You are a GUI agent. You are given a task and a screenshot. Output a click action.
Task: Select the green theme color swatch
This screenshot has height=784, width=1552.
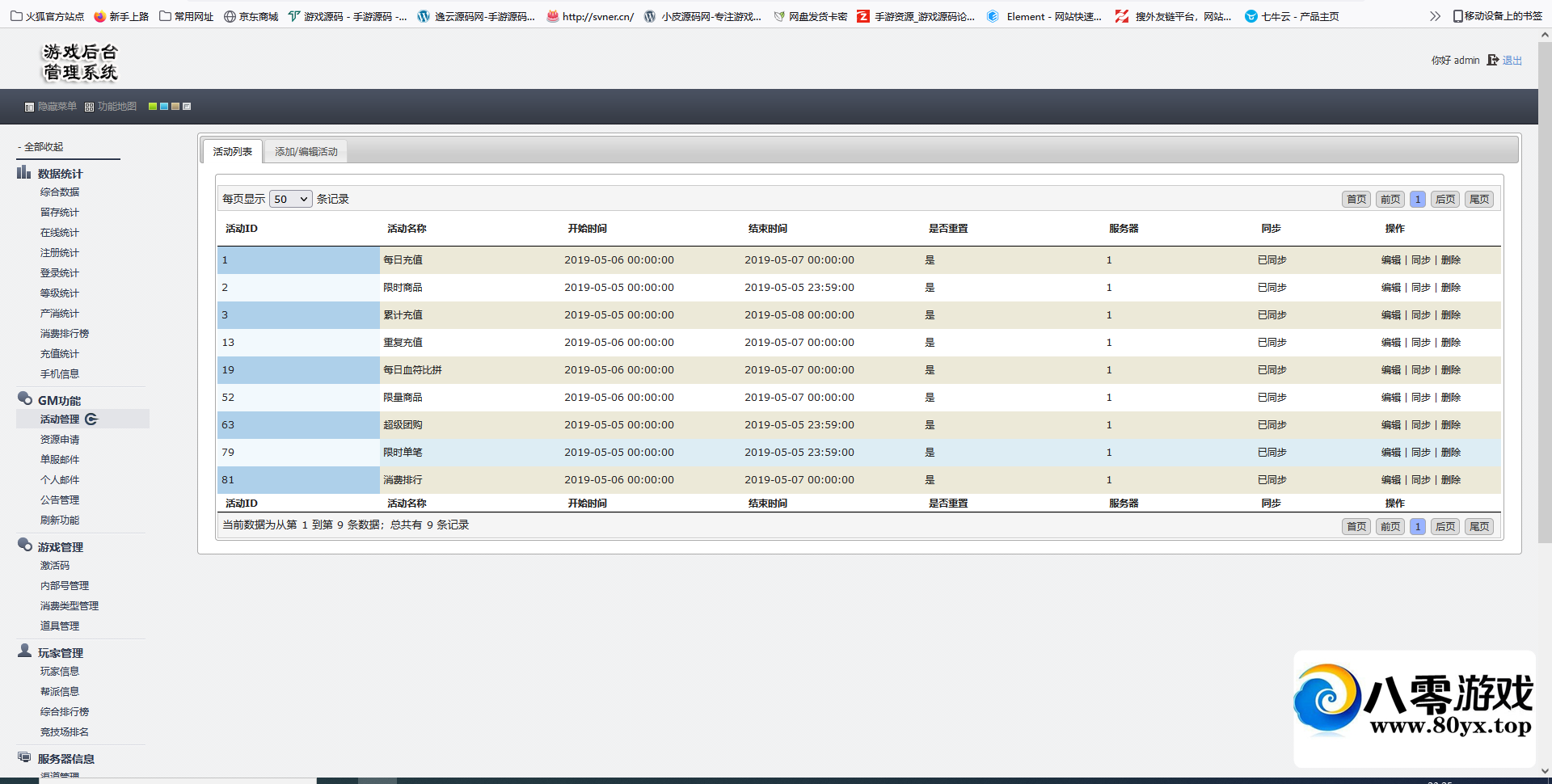point(153,107)
